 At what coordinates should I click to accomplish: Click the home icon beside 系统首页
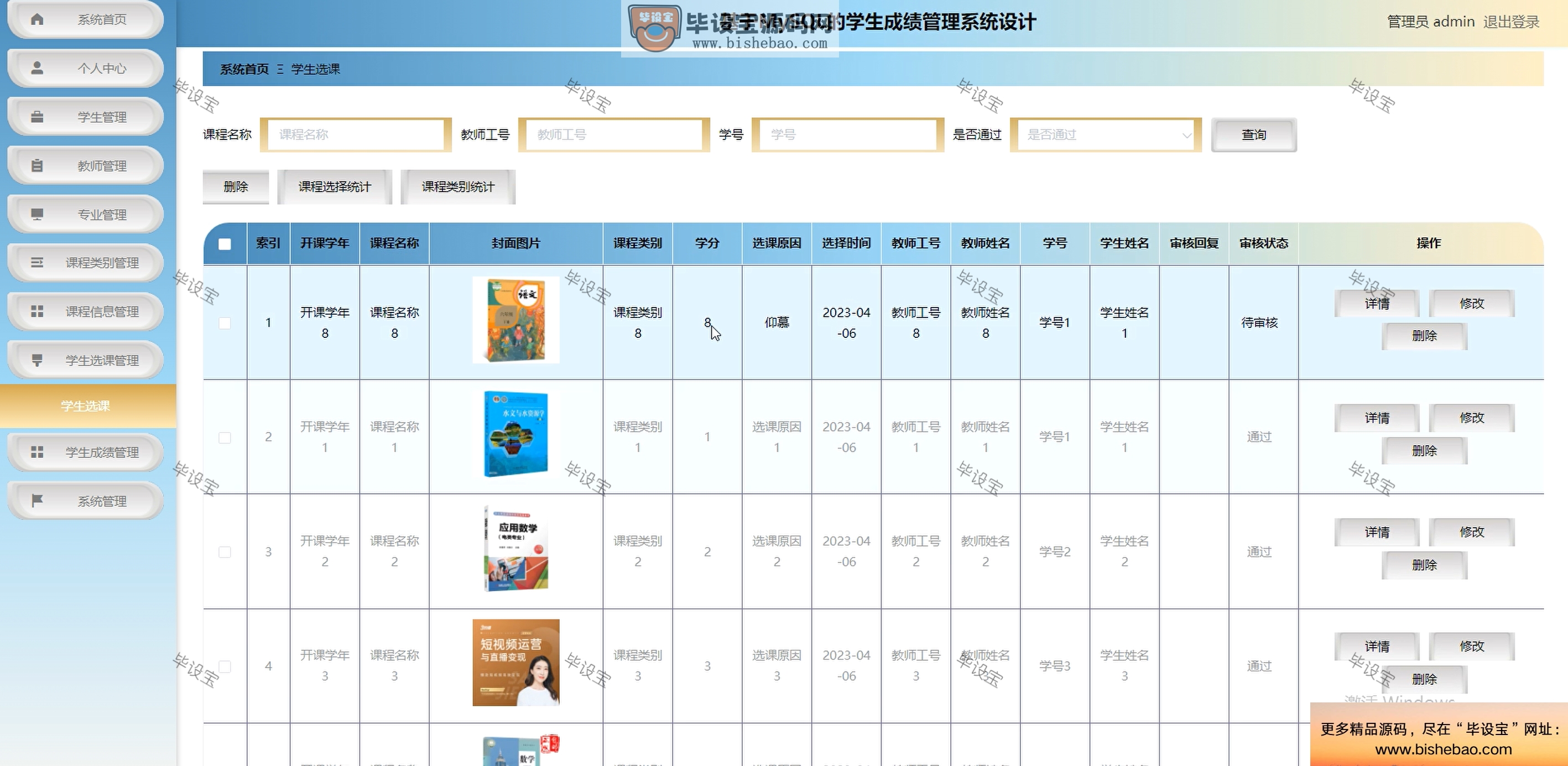click(37, 19)
